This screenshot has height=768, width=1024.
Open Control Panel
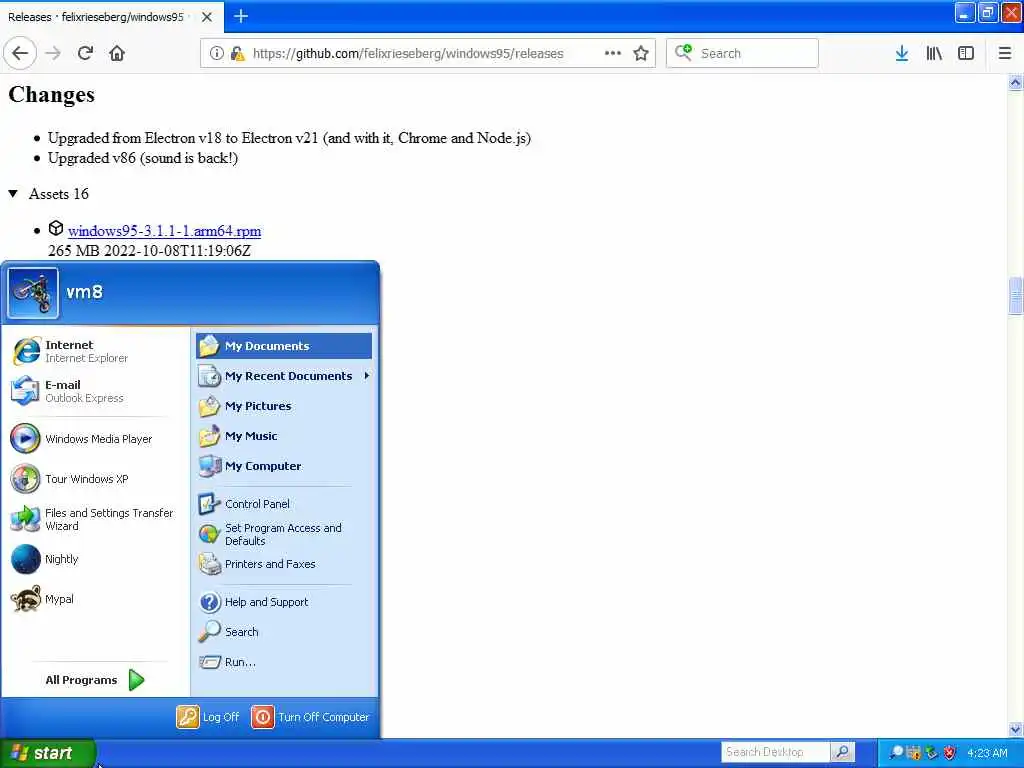pos(284,504)
